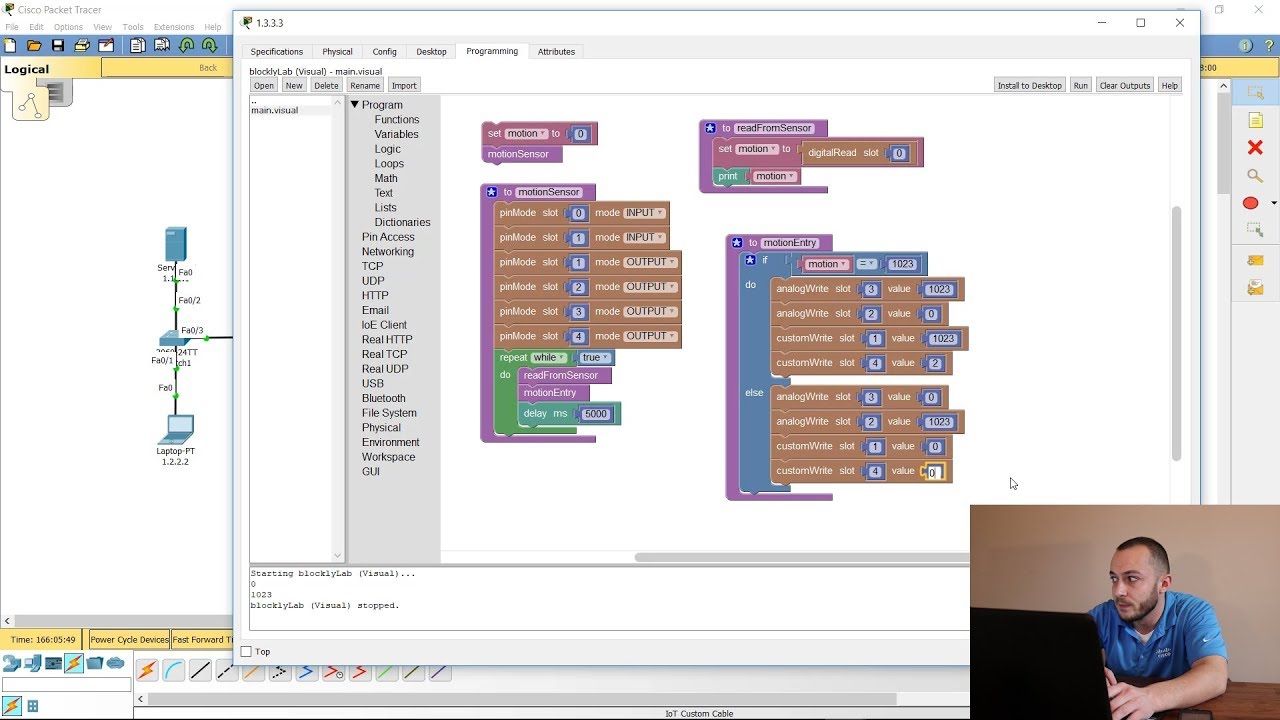
Task: Collapse the Program tree category
Action: (x=354, y=105)
